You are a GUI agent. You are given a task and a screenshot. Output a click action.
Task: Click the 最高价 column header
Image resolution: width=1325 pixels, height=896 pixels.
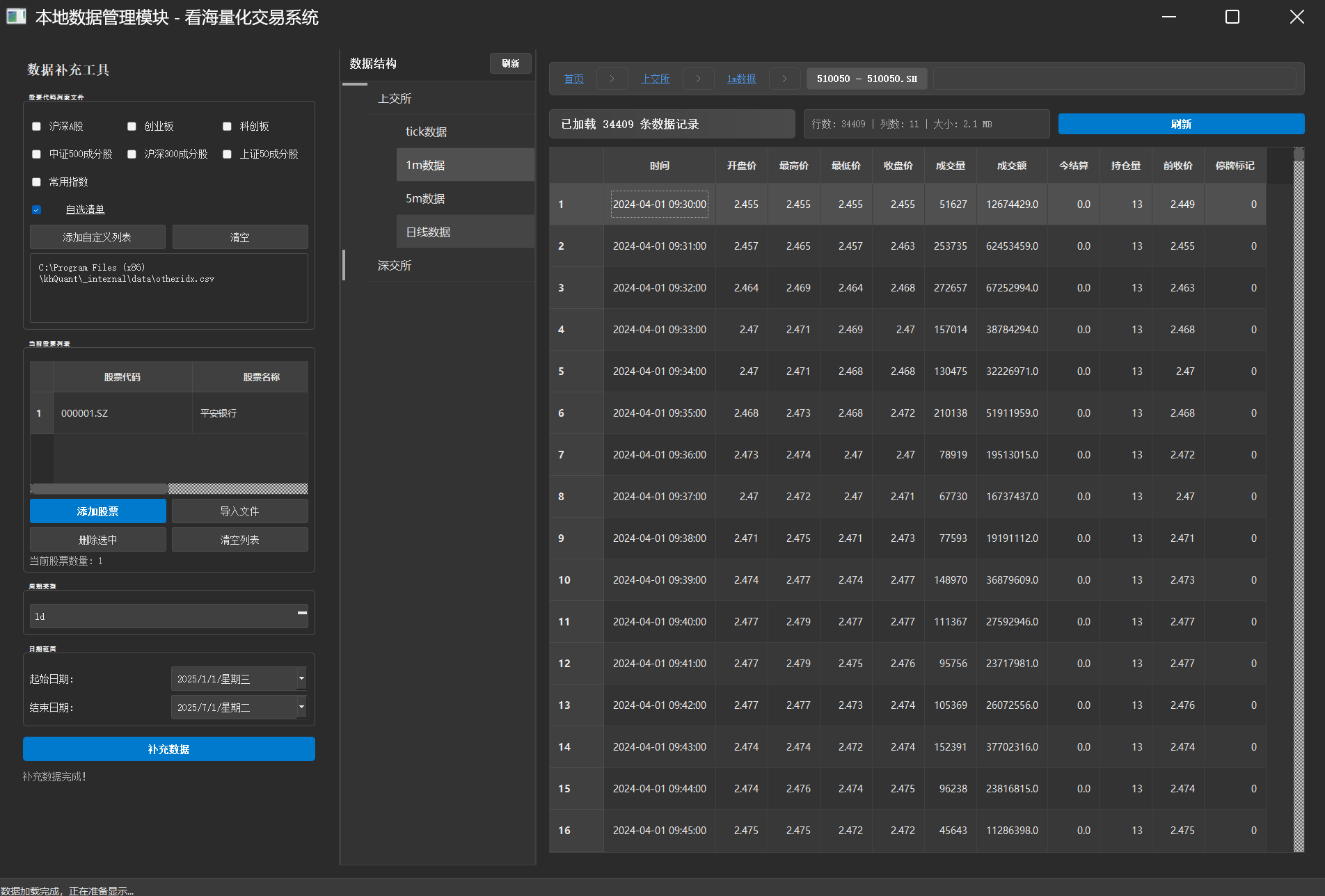pos(794,166)
